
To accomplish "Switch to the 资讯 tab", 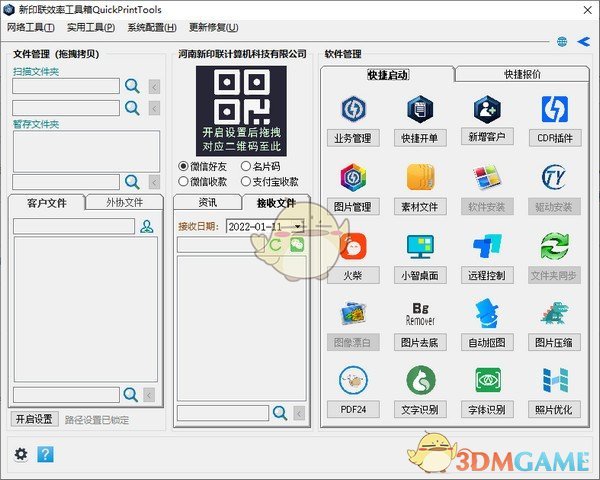I will click(208, 202).
